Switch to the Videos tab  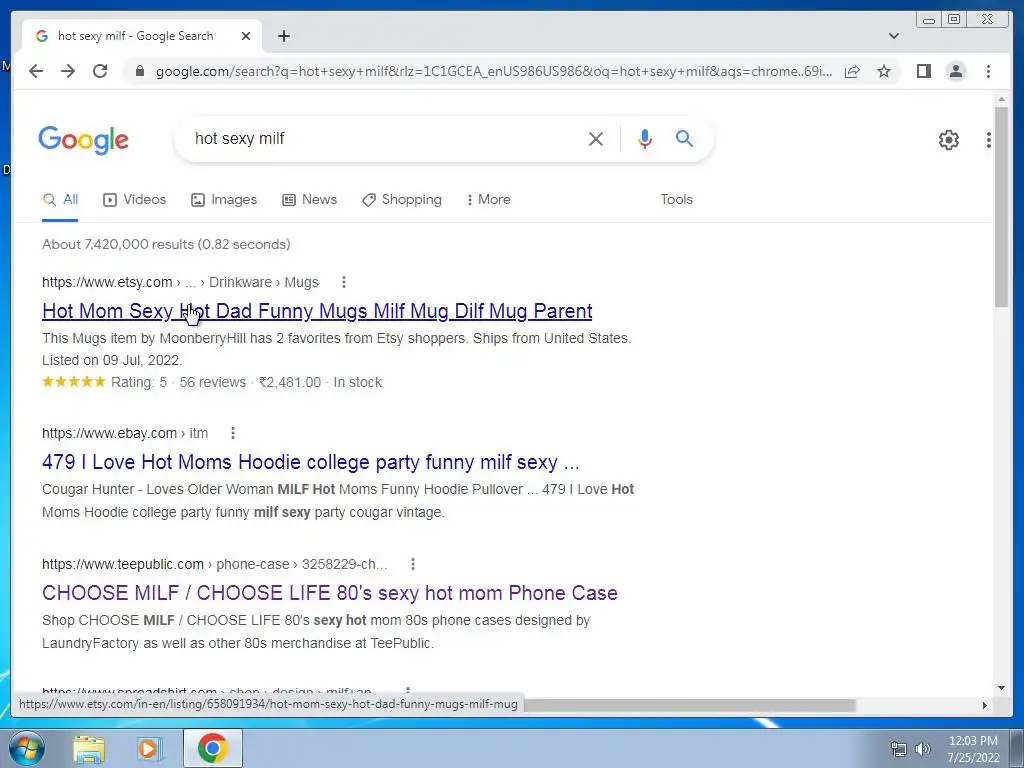point(135,200)
